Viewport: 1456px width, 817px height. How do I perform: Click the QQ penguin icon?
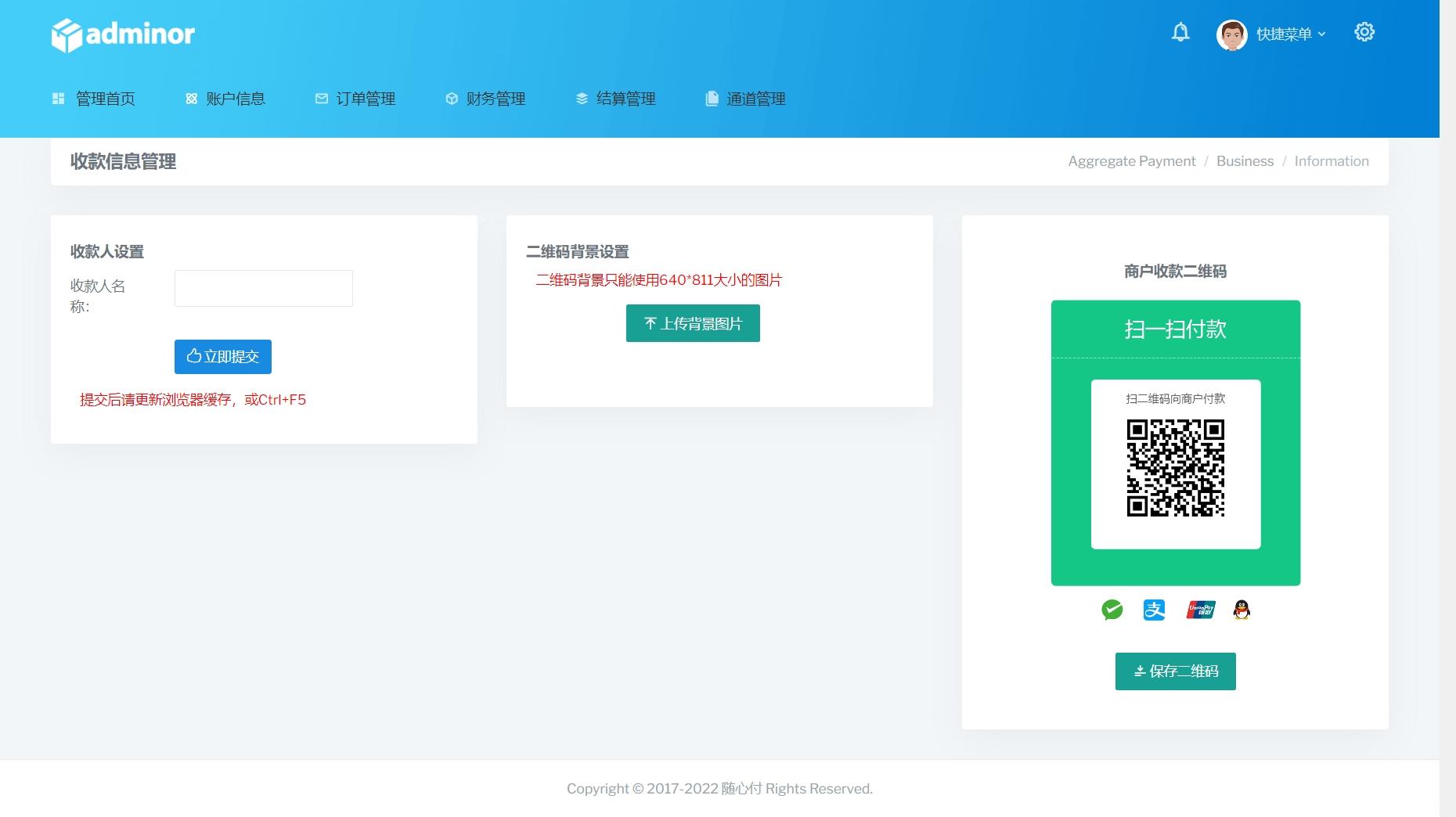pos(1242,610)
